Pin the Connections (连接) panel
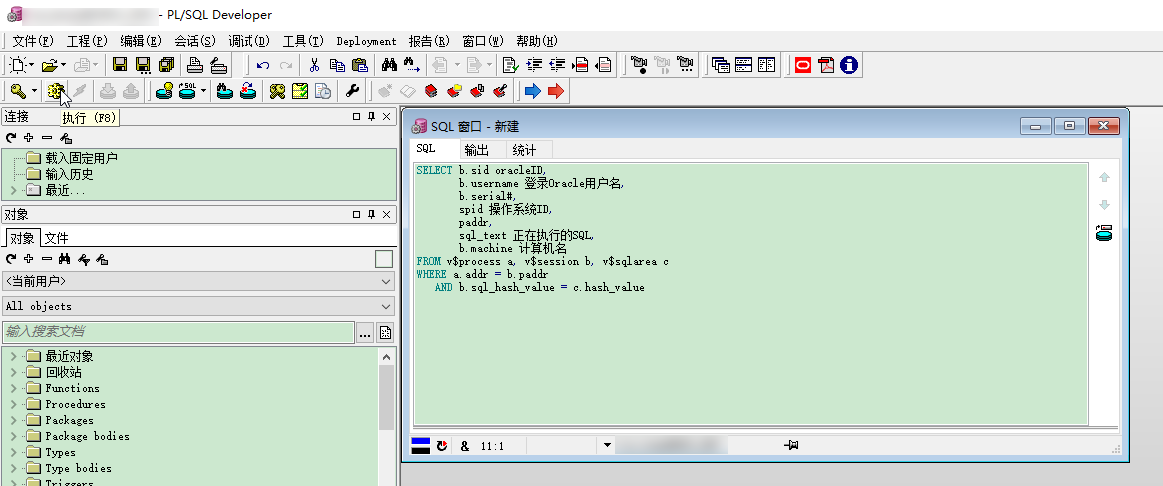 (372, 116)
